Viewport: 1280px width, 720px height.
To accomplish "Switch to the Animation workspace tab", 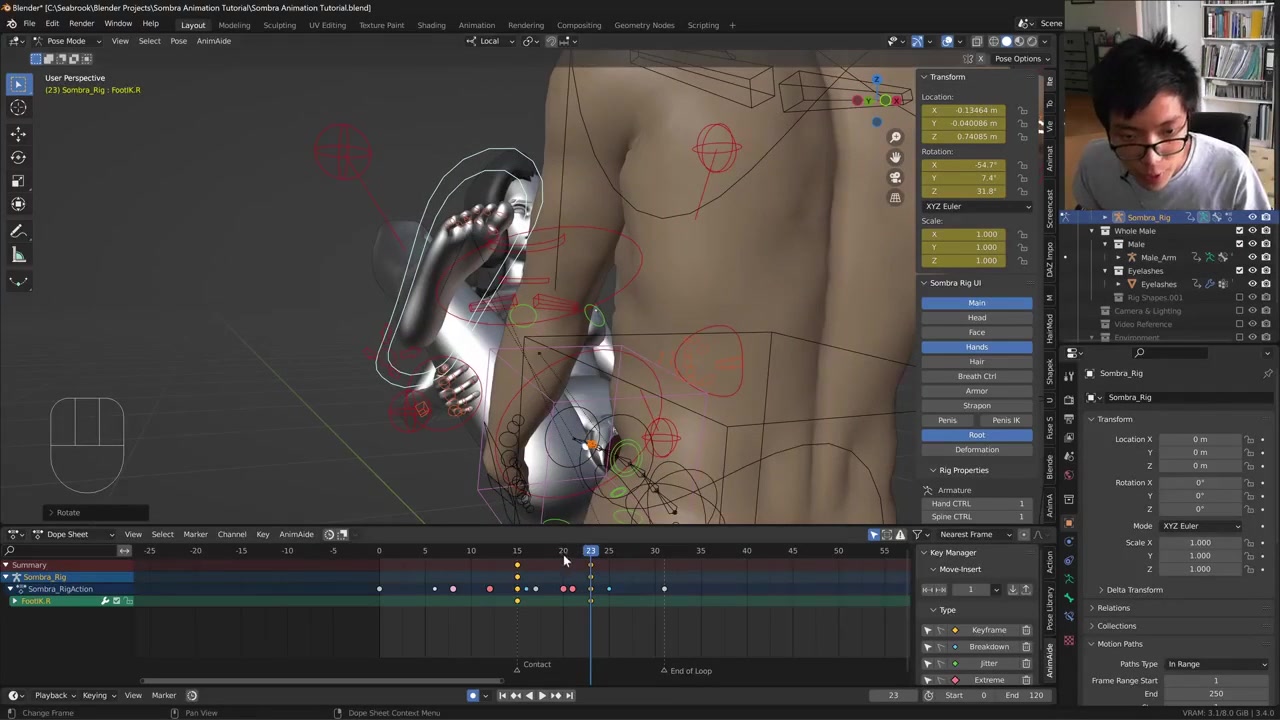I will coord(476,25).
